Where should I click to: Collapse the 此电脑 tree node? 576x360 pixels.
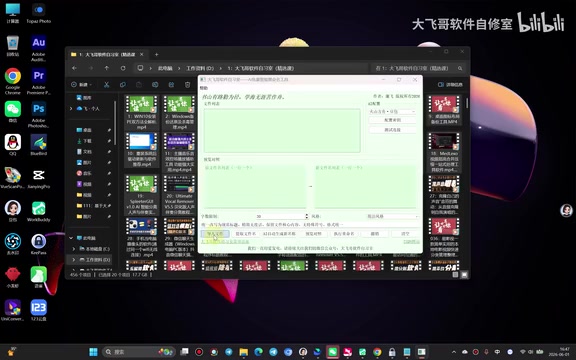(x=71, y=238)
